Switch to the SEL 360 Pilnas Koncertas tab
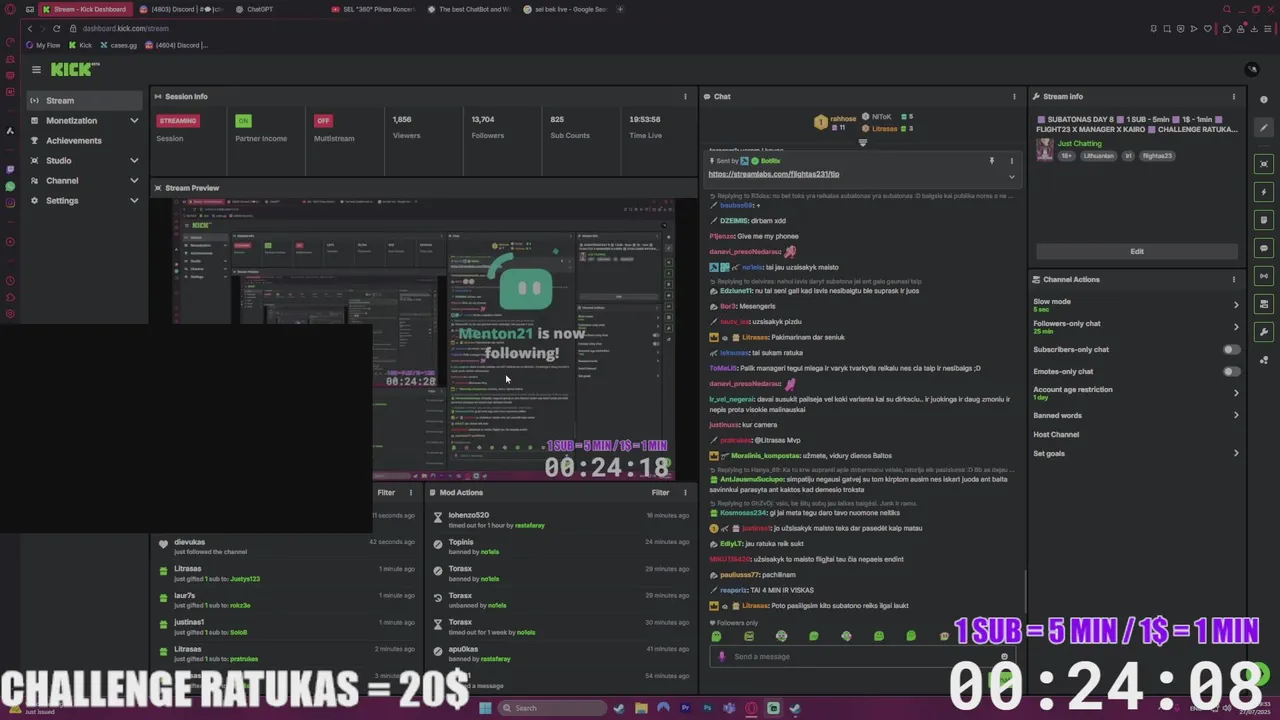Screen dimensions: 1280x720 [375, 9]
